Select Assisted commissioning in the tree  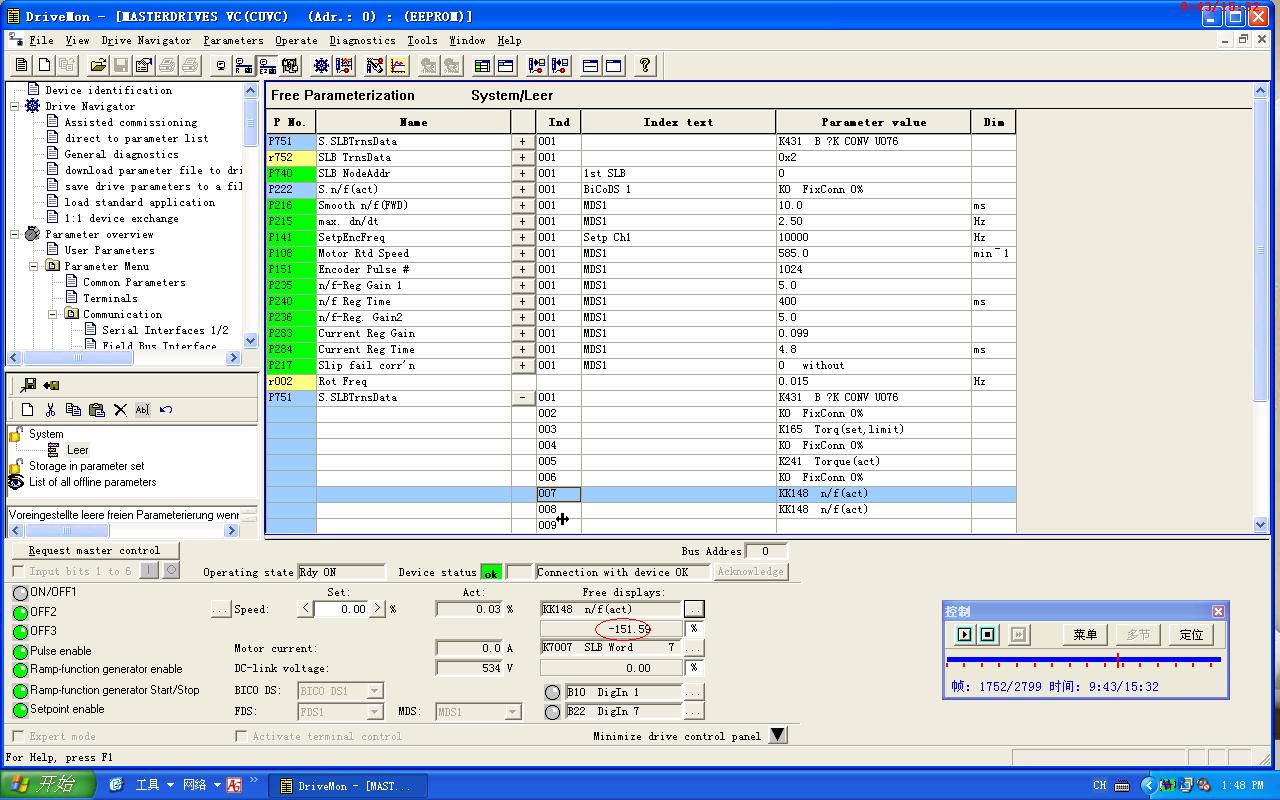131,122
